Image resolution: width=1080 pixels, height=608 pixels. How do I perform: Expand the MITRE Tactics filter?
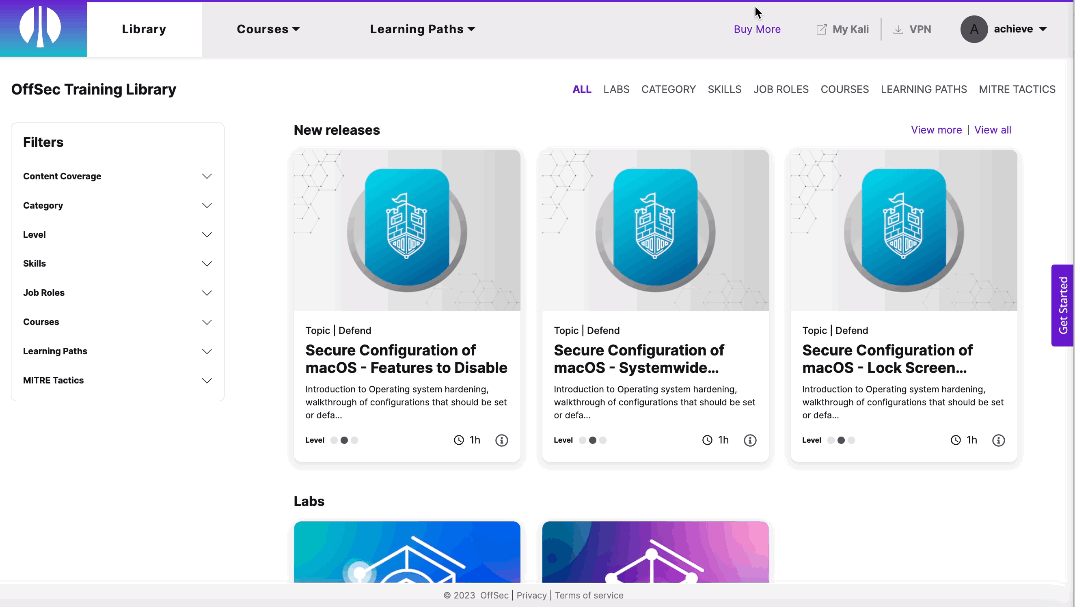[x=207, y=381]
